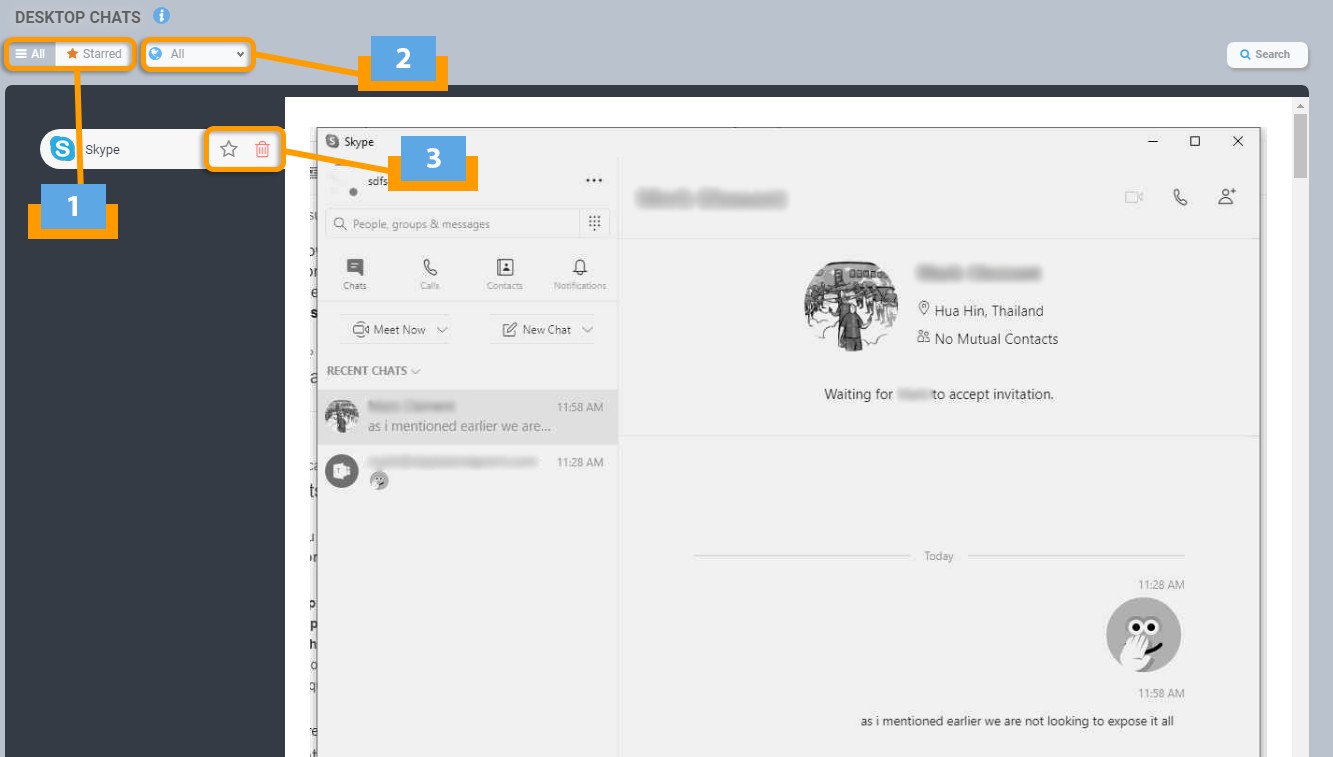1333x757 pixels.
Task: Minimize the Skype window
Action: click(1153, 142)
